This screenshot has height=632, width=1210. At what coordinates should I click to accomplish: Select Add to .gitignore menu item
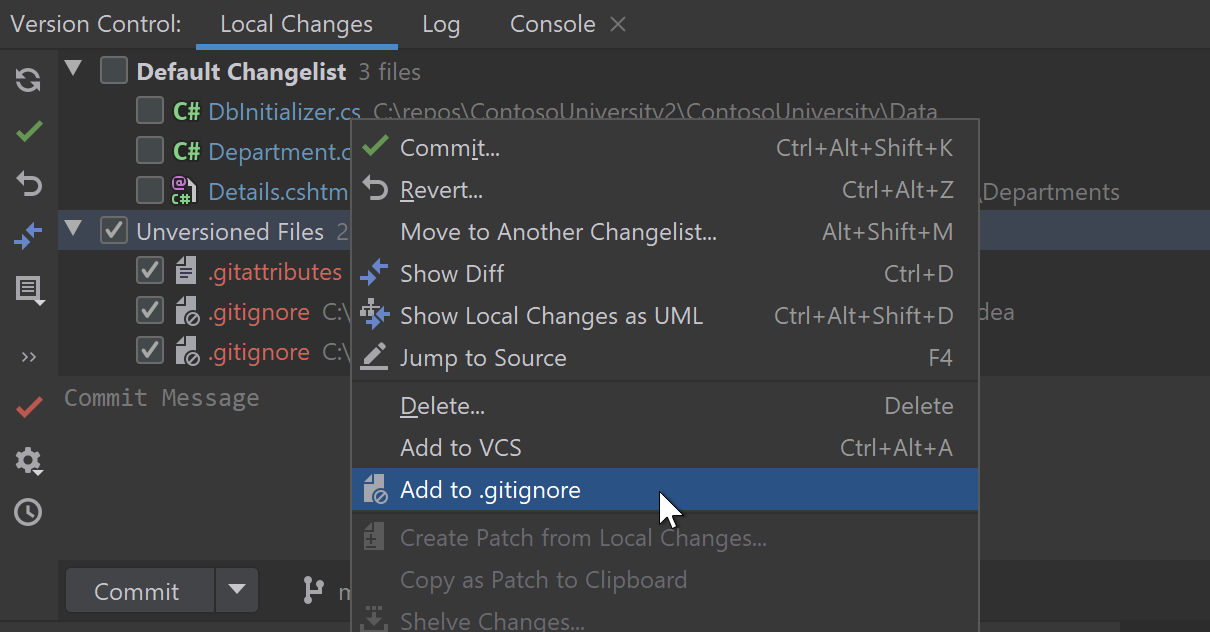[490, 490]
